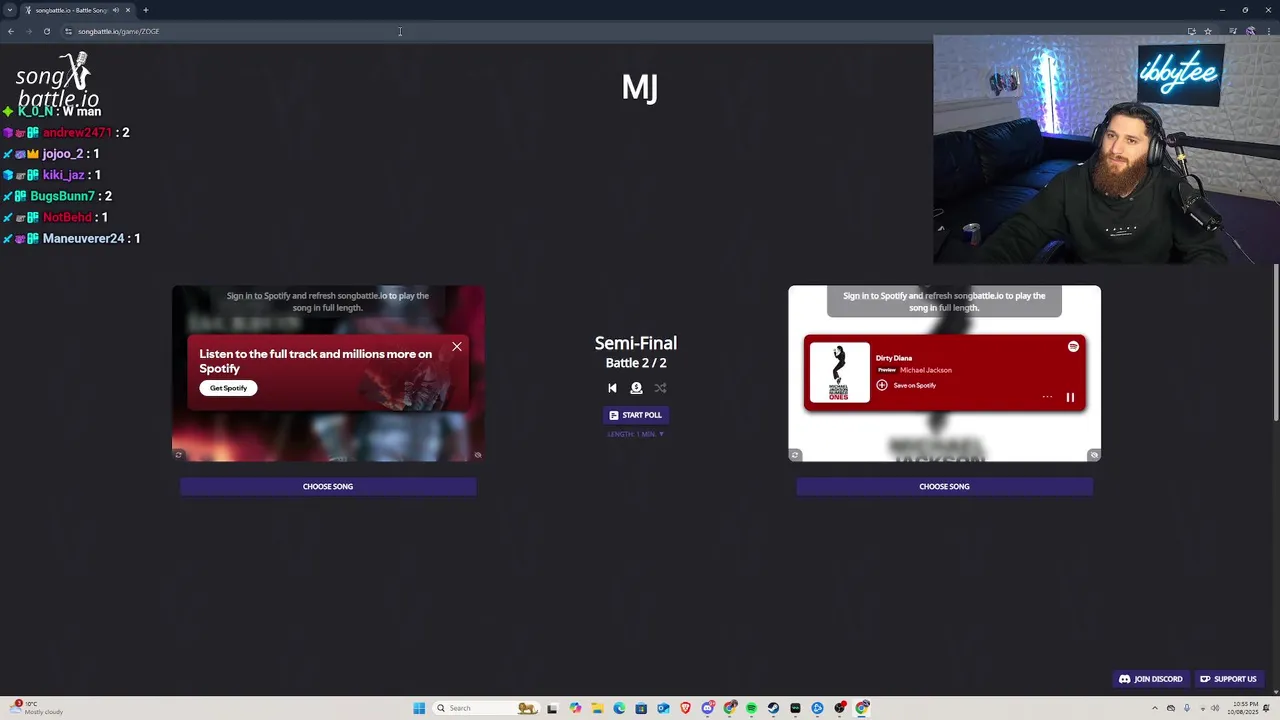
Task: Choose the left song
Action: point(328,486)
